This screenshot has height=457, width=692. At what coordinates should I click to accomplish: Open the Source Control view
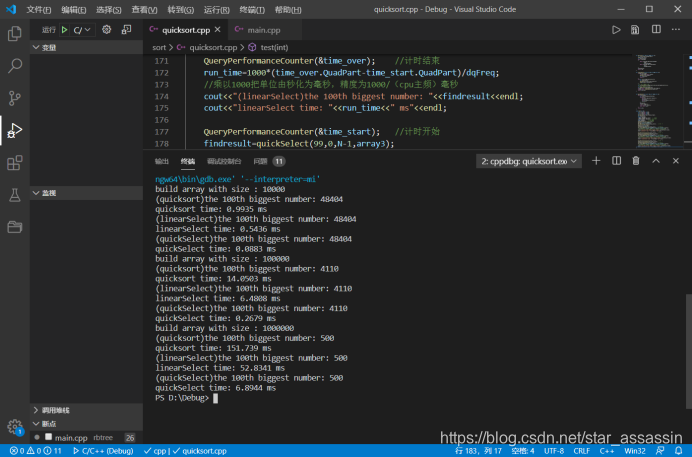coord(15,98)
